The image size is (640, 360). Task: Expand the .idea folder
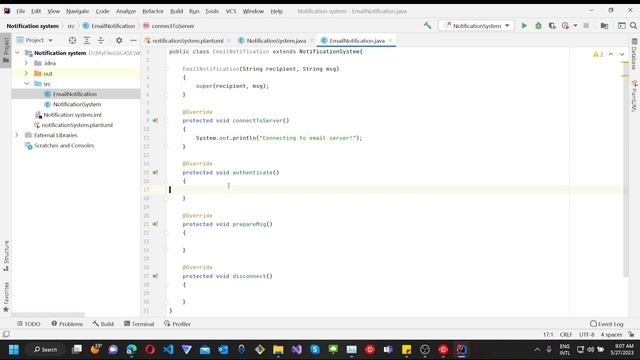pos(27,63)
